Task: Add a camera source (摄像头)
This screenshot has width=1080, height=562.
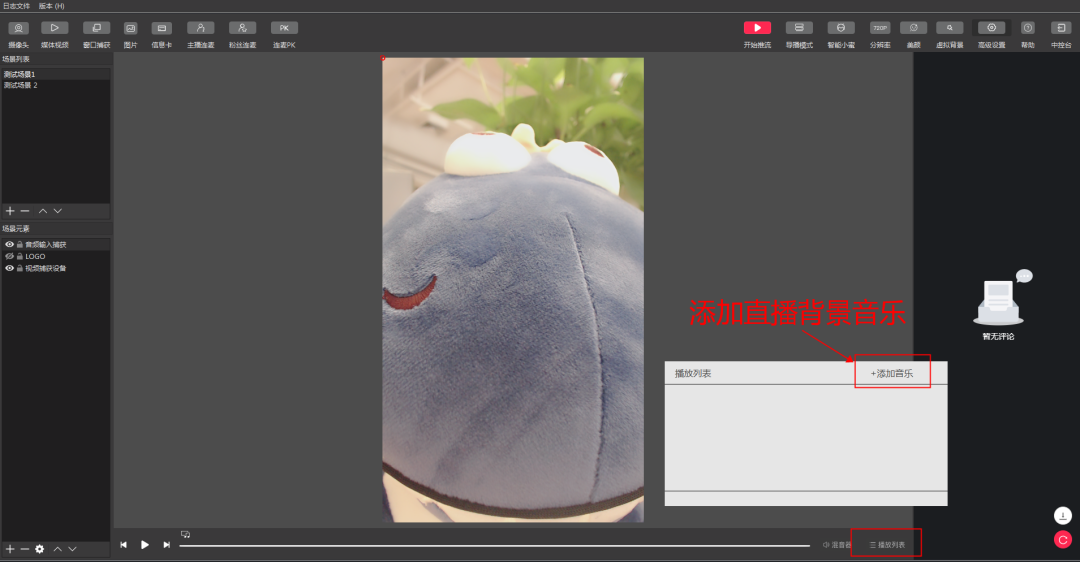Action: [18, 34]
